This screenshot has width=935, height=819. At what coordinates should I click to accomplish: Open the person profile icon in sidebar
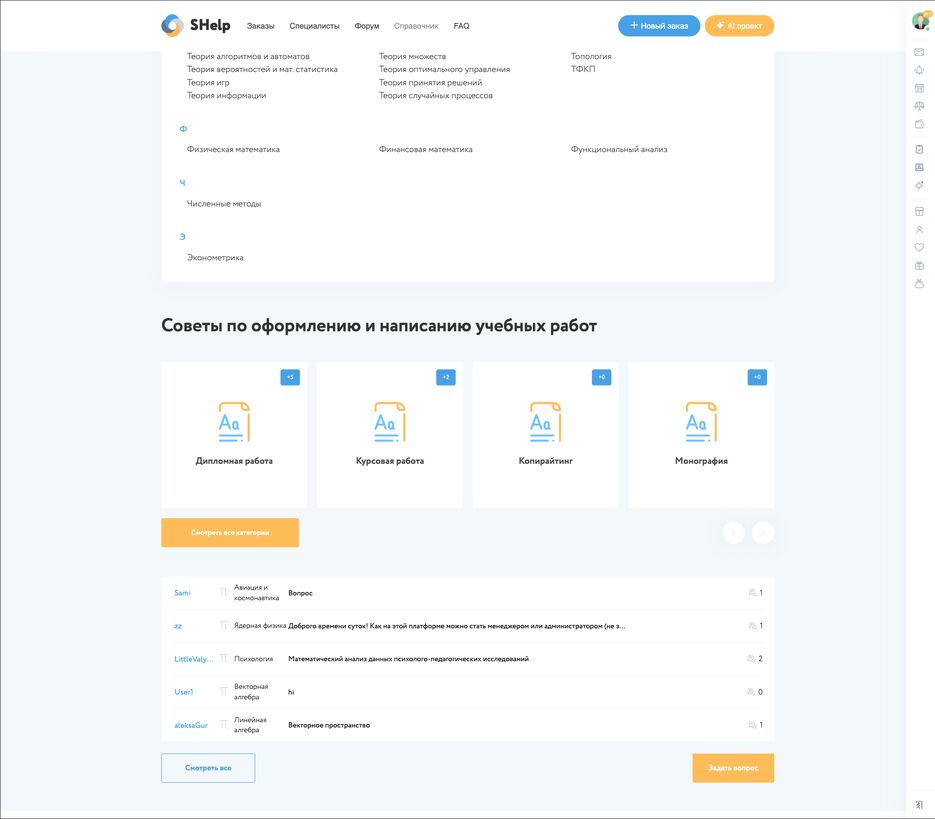(x=919, y=230)
